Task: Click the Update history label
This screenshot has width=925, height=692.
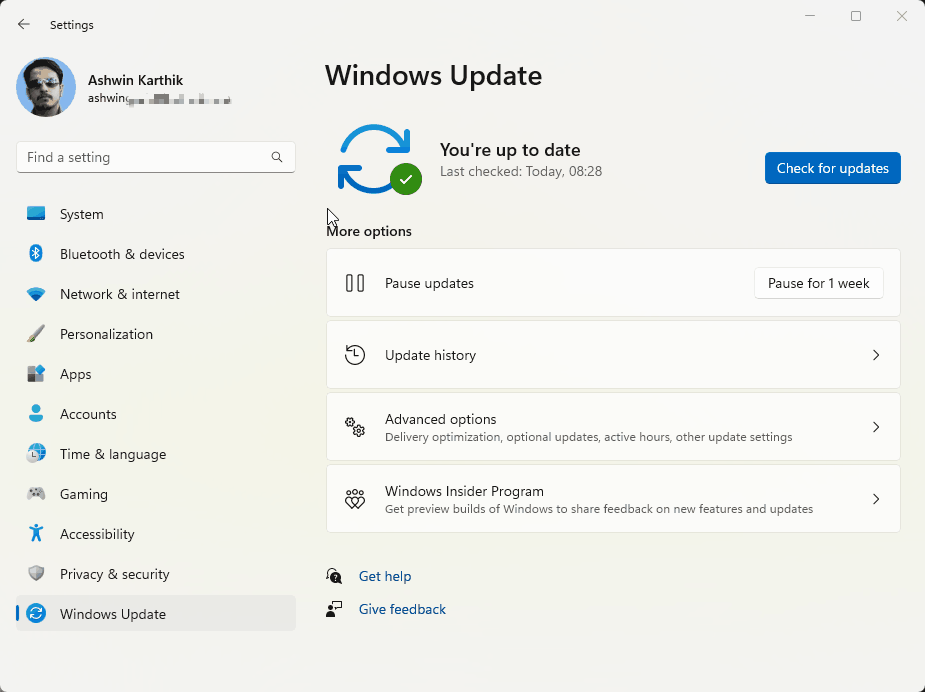Action: pos(431,355)
